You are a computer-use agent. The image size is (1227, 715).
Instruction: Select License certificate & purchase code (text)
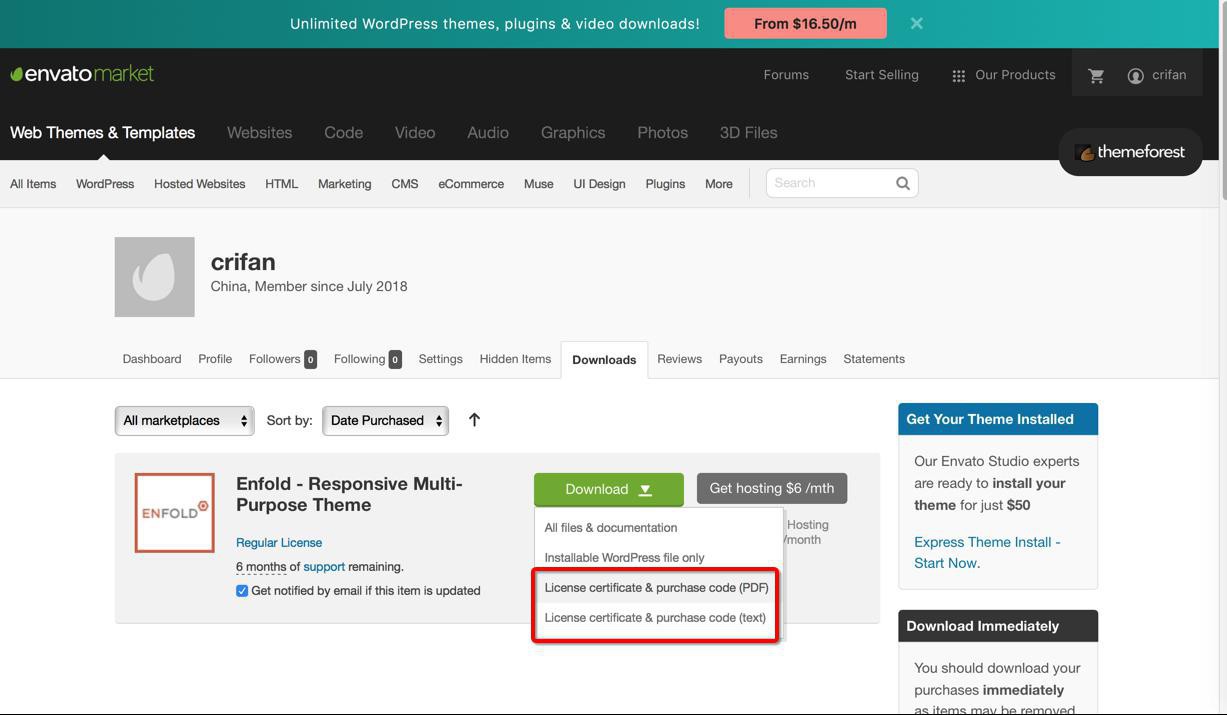[655, 618]
